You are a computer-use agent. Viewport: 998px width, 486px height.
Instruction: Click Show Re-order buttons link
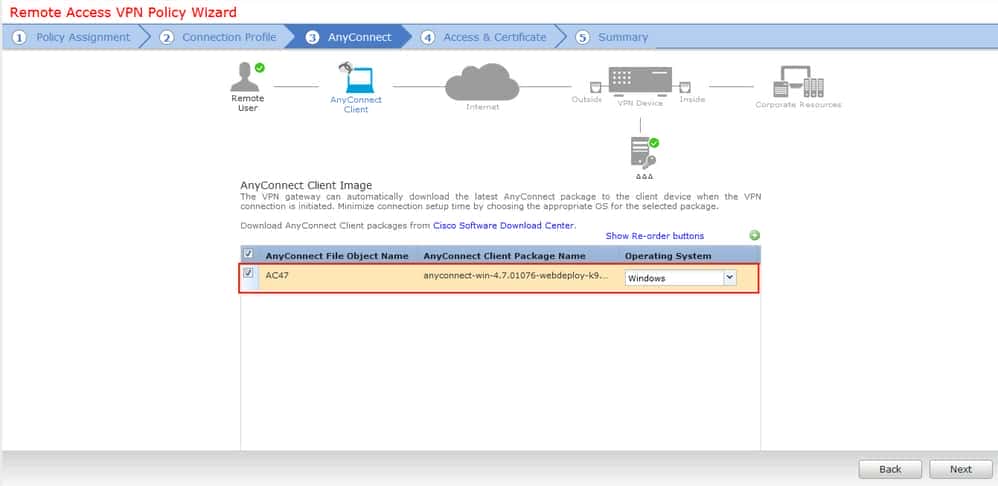[x=654, y=235]
